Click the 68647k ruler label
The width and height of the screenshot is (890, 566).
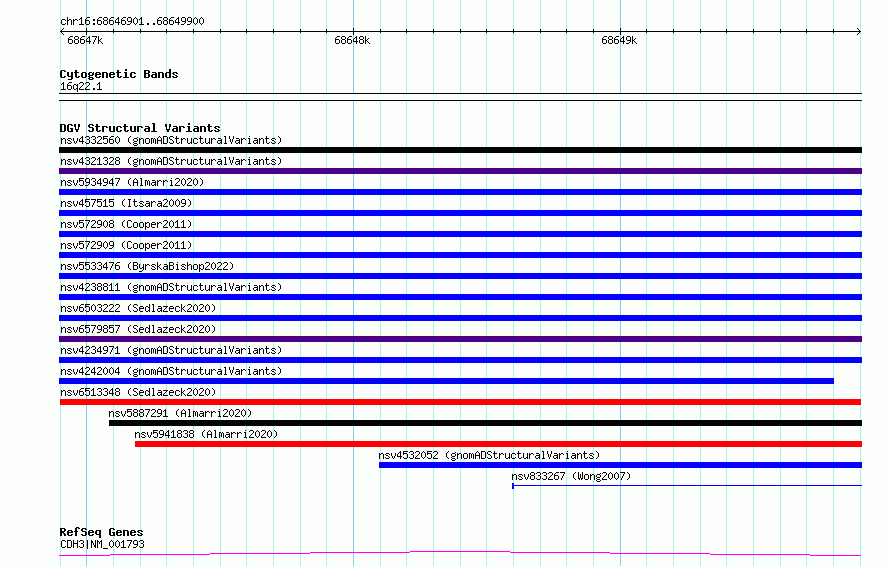(x=85, y=40)
